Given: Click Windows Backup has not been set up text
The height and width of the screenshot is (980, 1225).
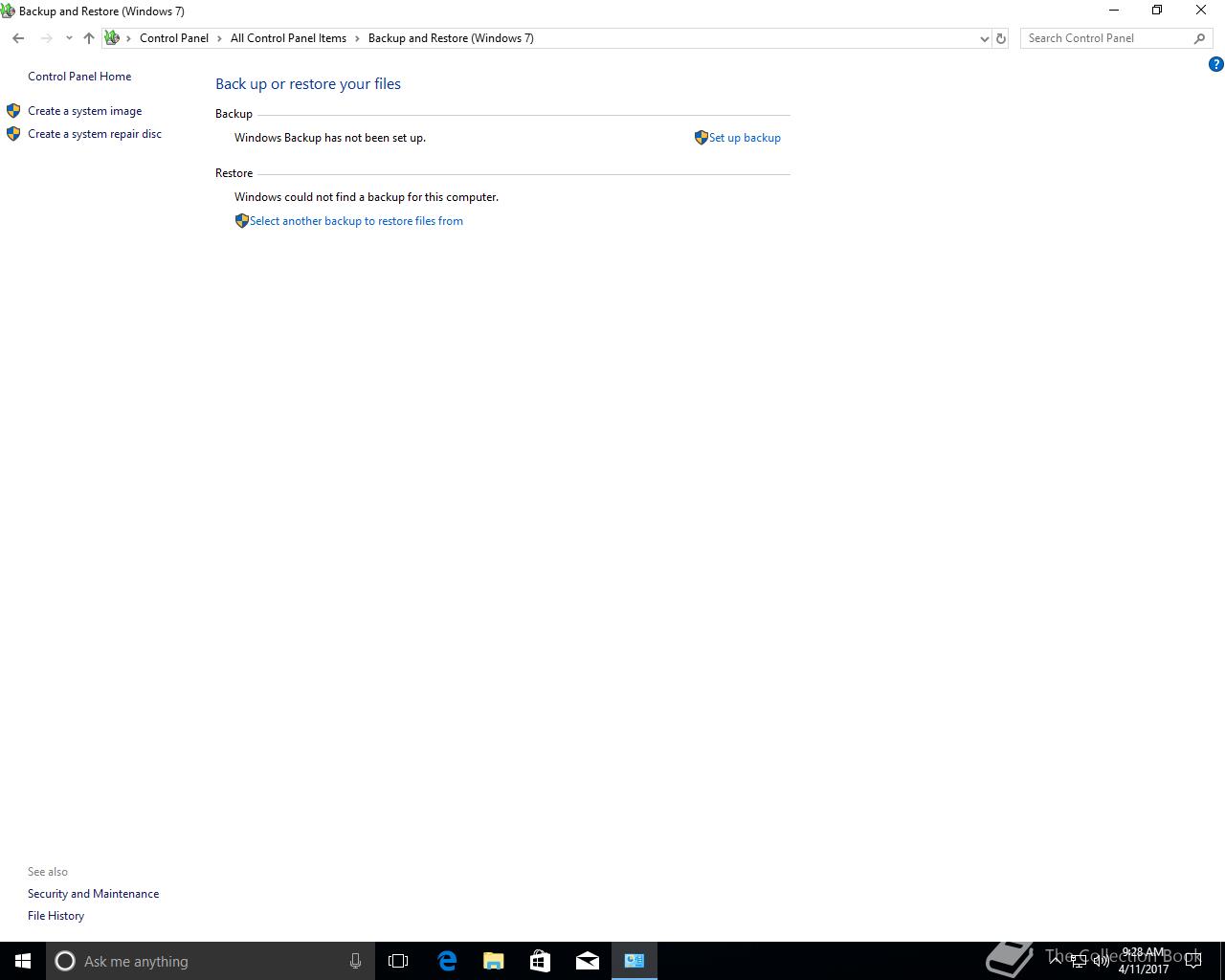Looking at the screenshot, I should click(x=330, y=138).
